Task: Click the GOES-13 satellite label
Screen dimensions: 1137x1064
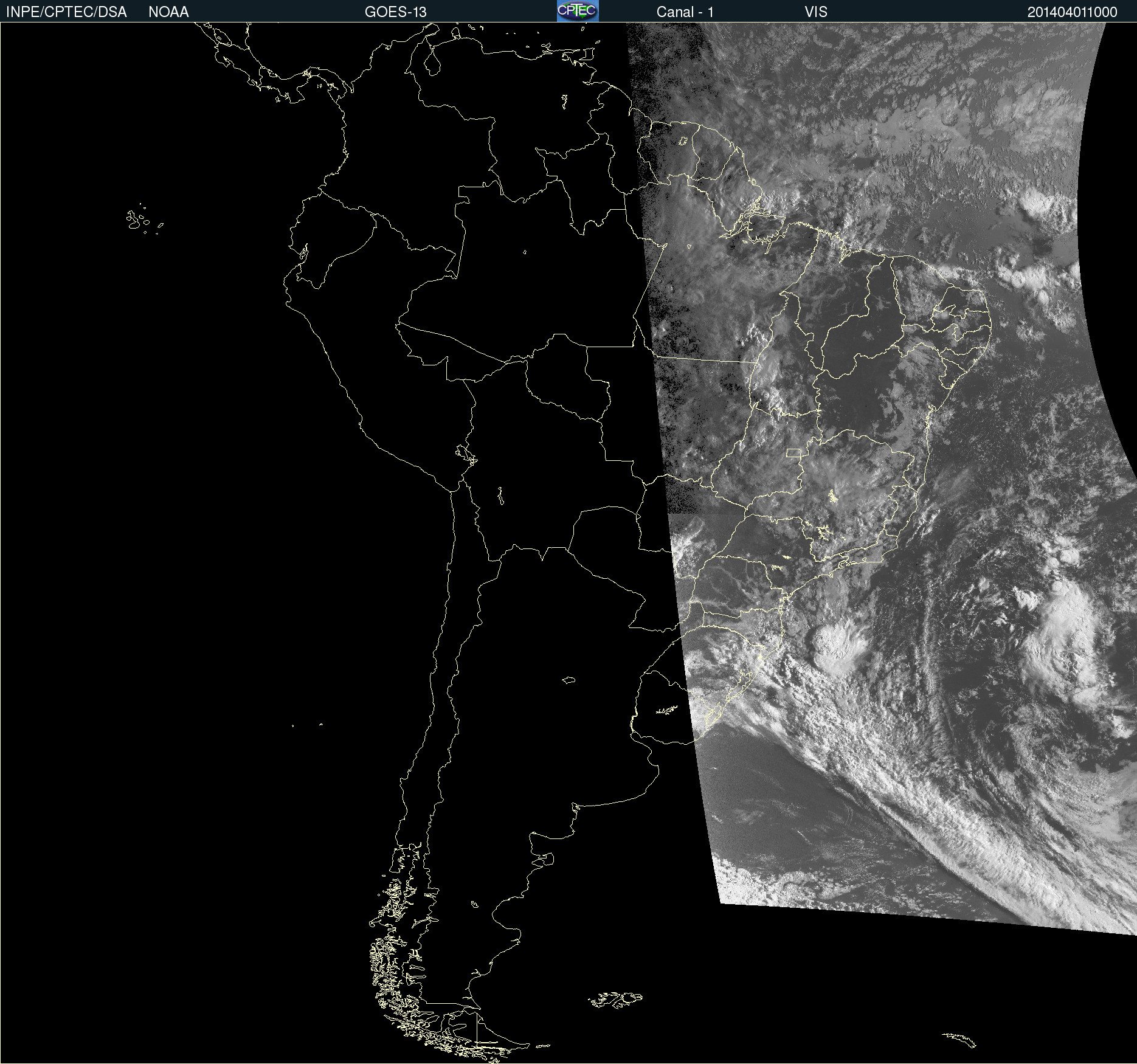Action: [396, 12]
